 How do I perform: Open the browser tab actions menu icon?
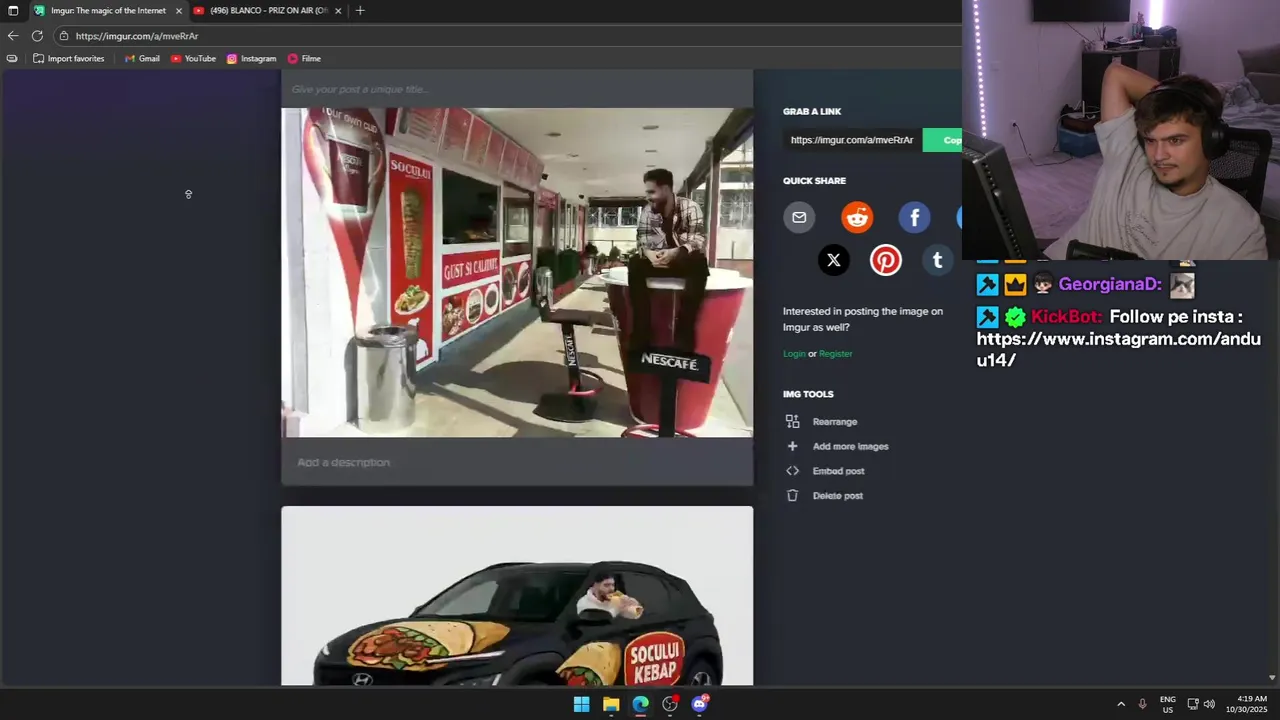coord(13,10)
